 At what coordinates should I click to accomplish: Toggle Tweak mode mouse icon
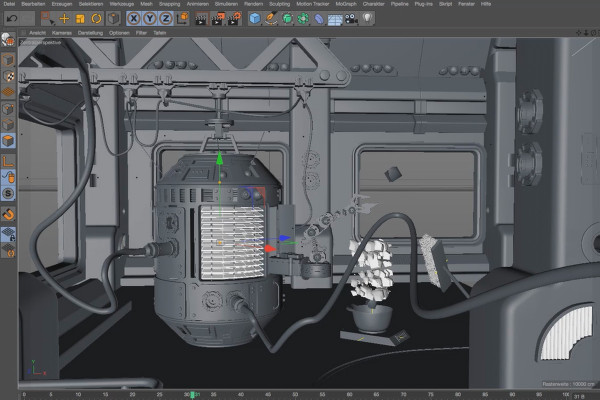(8, 177)
